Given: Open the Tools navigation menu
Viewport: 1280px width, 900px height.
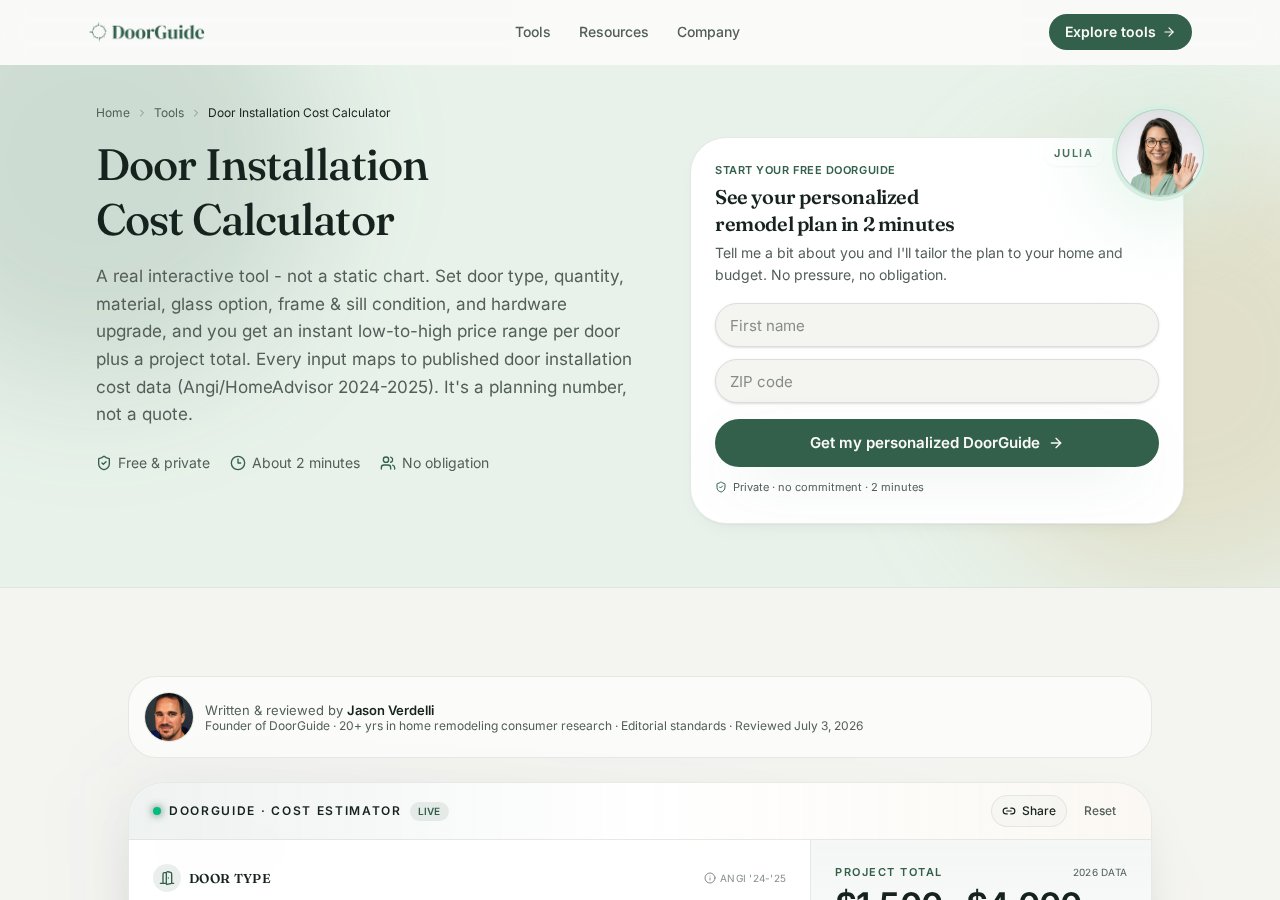Looking at the screenshot, I should pos(532,32).
